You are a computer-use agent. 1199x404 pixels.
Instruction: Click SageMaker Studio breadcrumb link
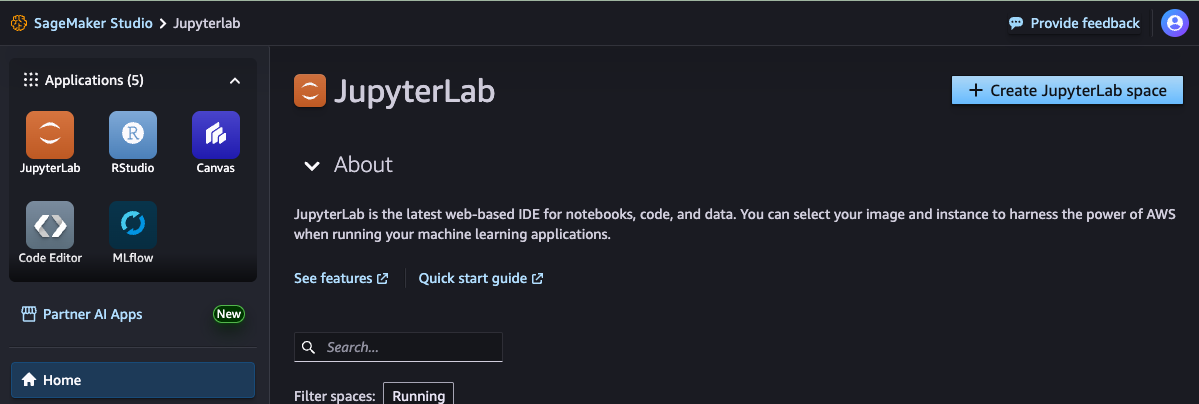(93, 23)
